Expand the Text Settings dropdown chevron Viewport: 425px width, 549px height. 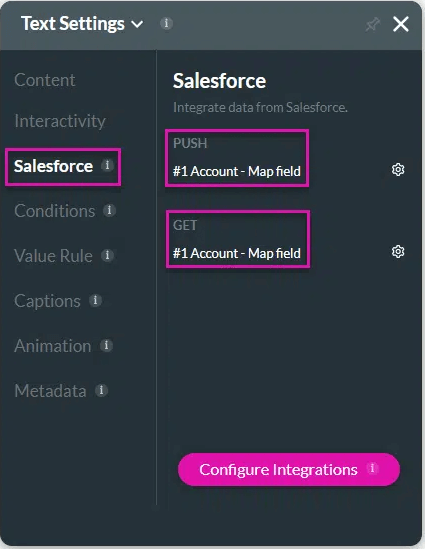[x=137, y=24]
